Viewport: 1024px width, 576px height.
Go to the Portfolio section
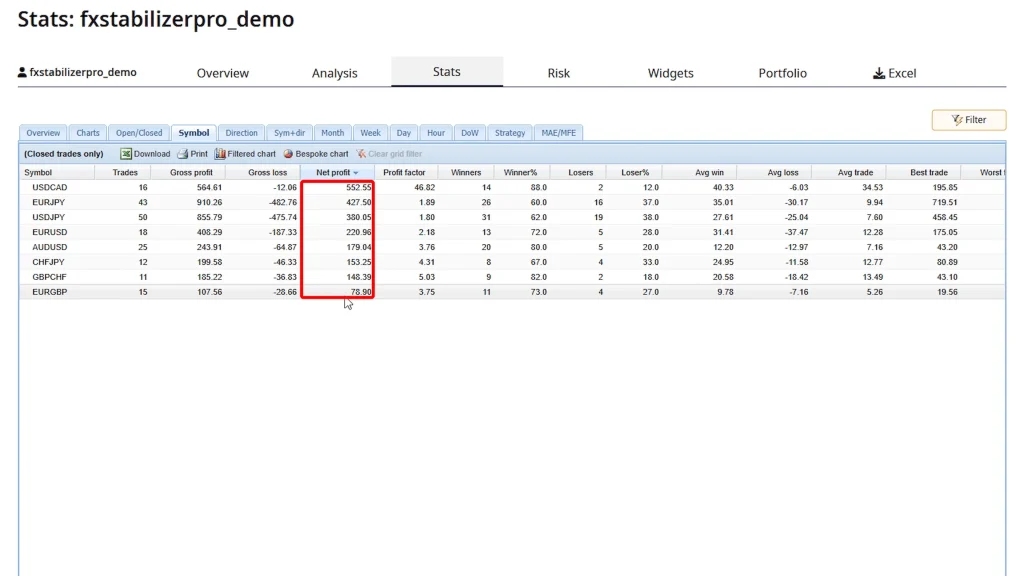(782, 73)
